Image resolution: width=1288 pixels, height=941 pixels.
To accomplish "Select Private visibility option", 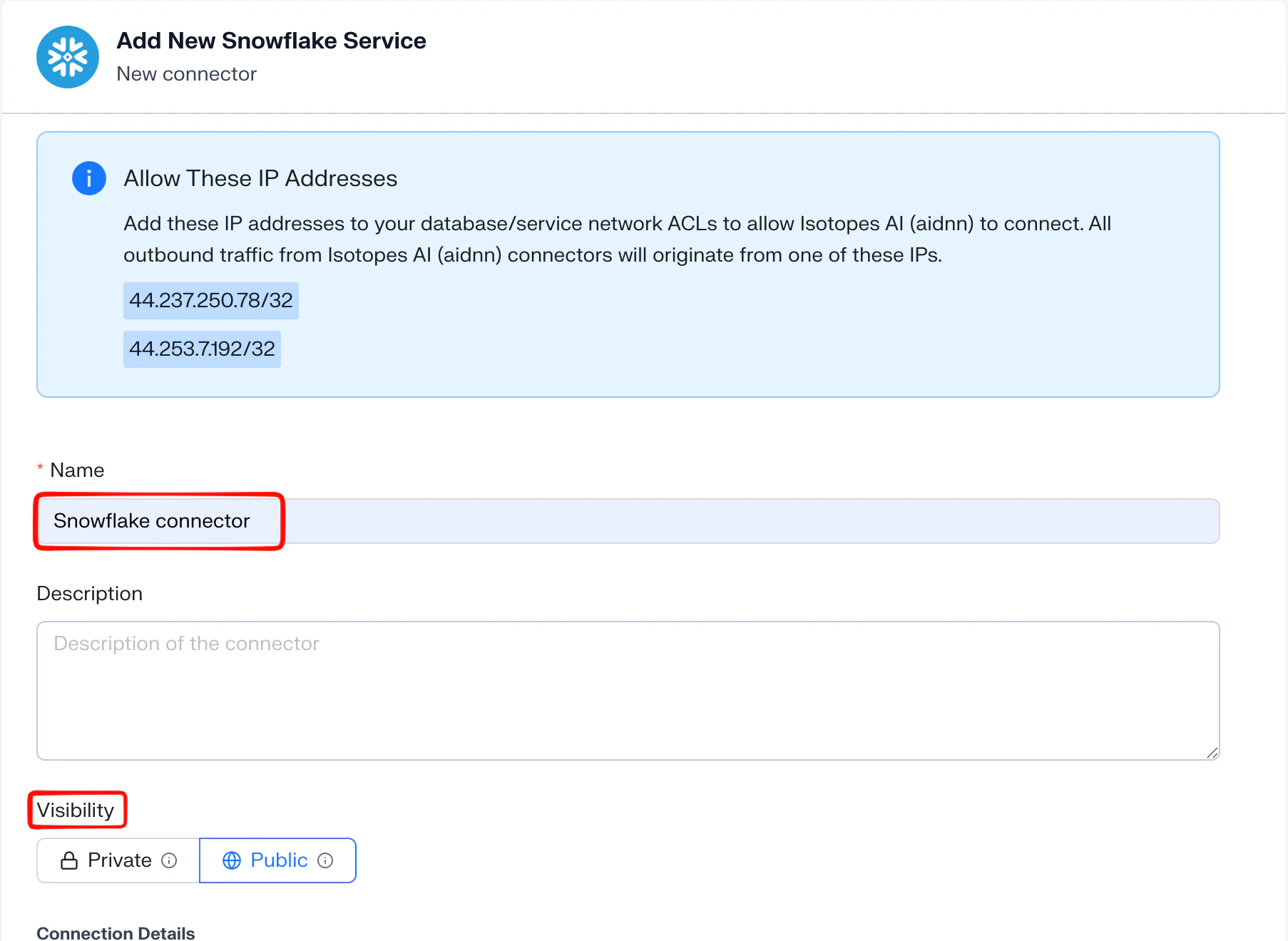I will click(118, 860).
